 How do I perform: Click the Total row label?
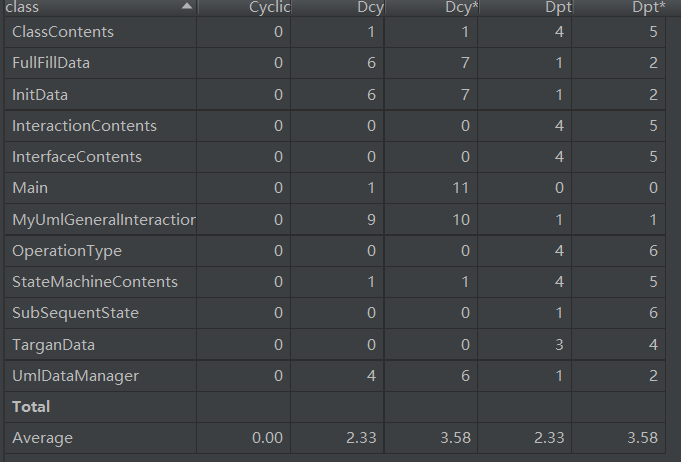31,407
